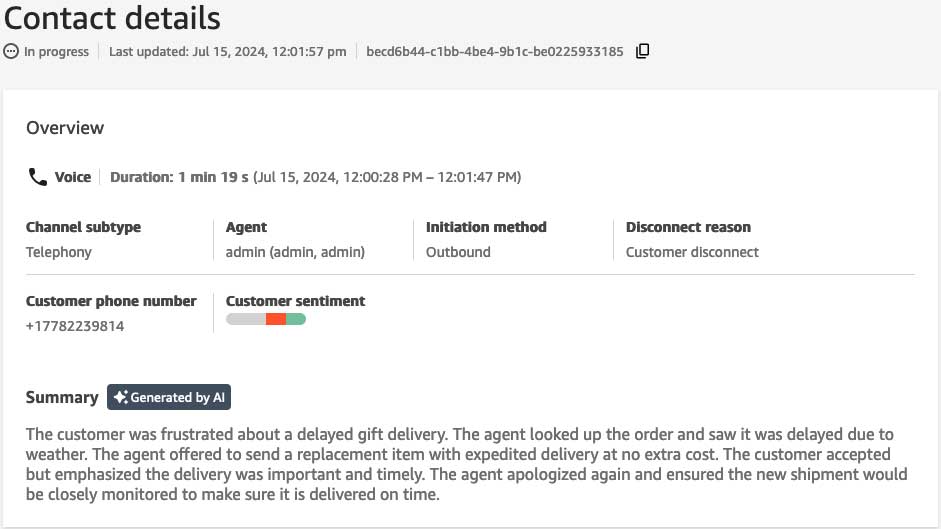Copy the contact ID with the copy icon

point(643,51)
